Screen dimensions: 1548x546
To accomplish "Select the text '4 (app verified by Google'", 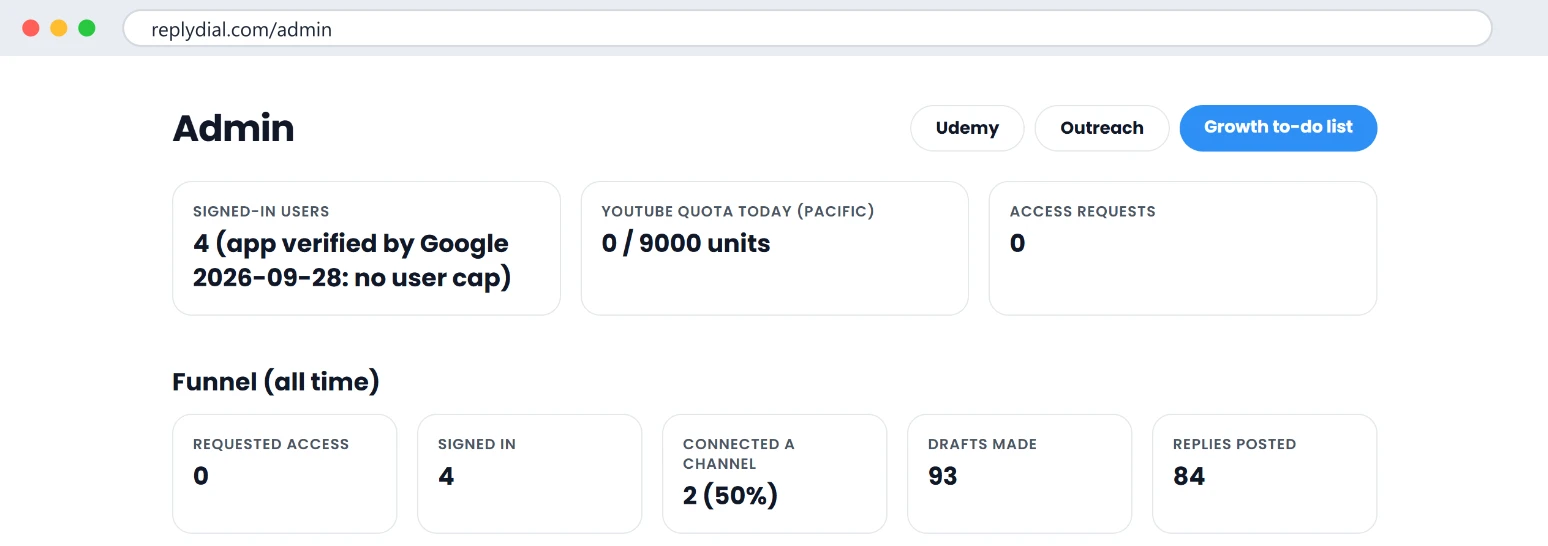I will tap(351, 243).
